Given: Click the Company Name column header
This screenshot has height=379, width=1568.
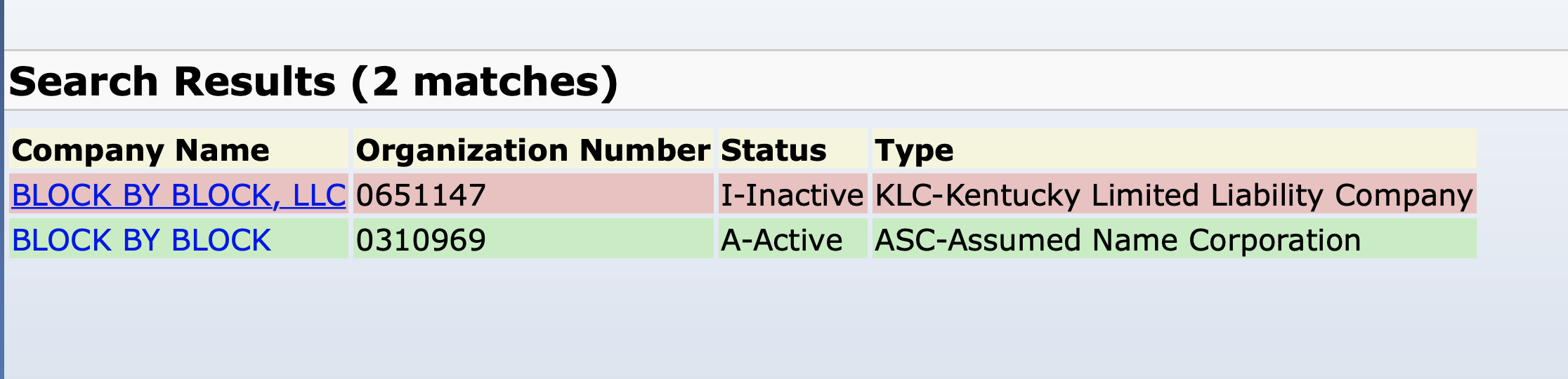Looking at the screenshot, I should coord(141,150).
